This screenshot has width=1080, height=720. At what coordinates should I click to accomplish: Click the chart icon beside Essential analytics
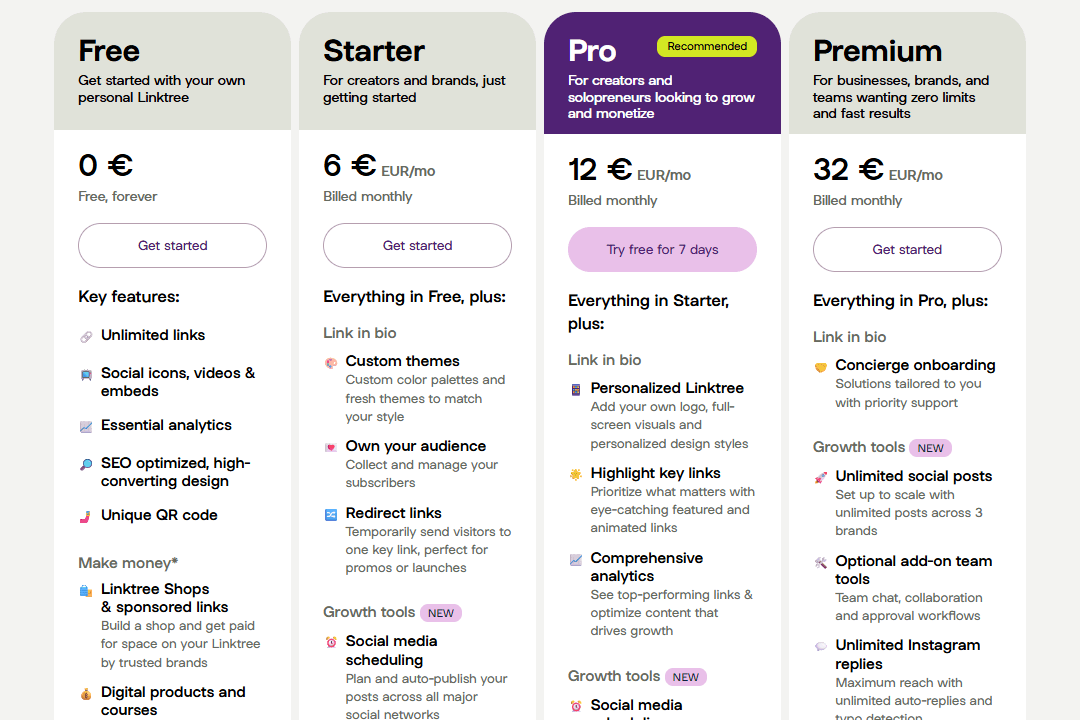tap(85, 425)
